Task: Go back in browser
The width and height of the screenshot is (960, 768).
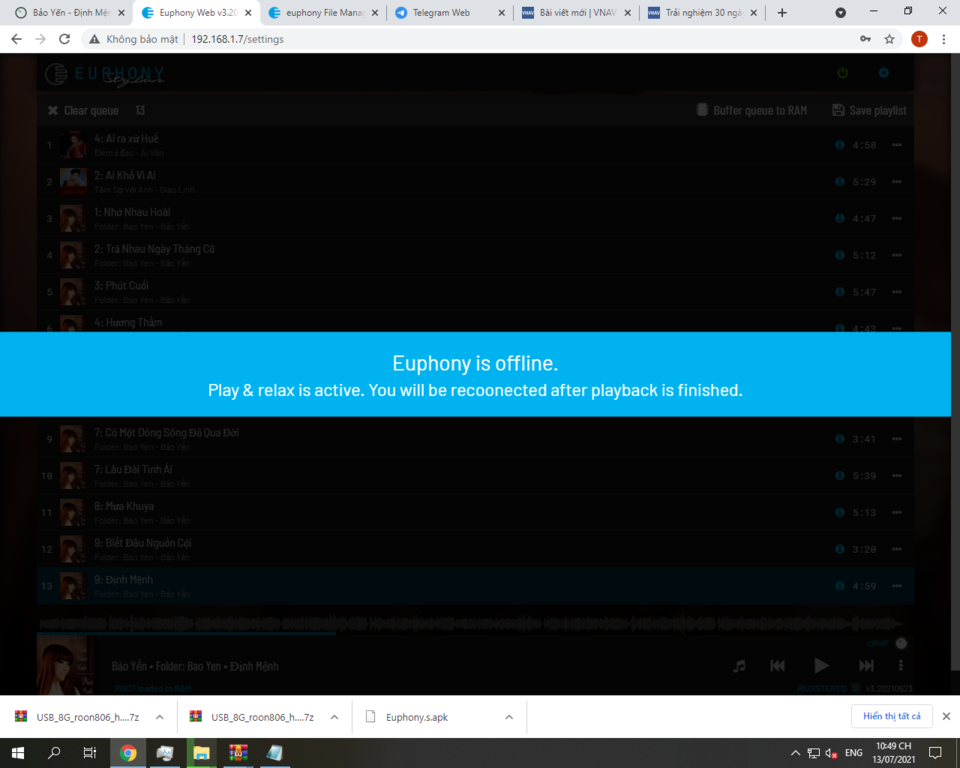Action: (x=17, y=39)
